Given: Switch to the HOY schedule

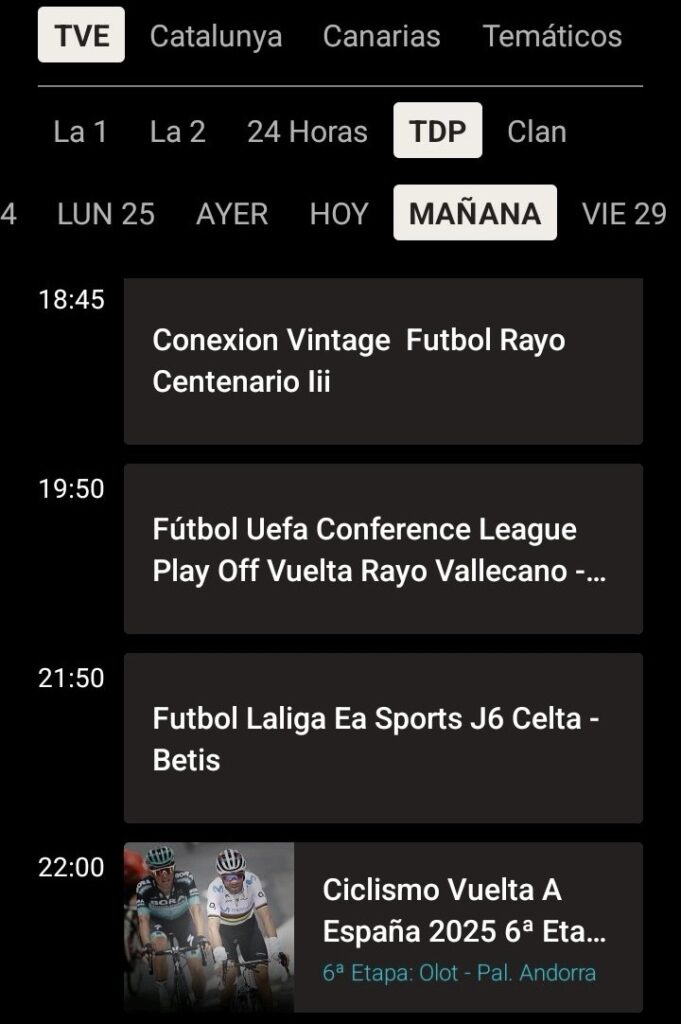Looking at the screenshot, I should [339, 213].
